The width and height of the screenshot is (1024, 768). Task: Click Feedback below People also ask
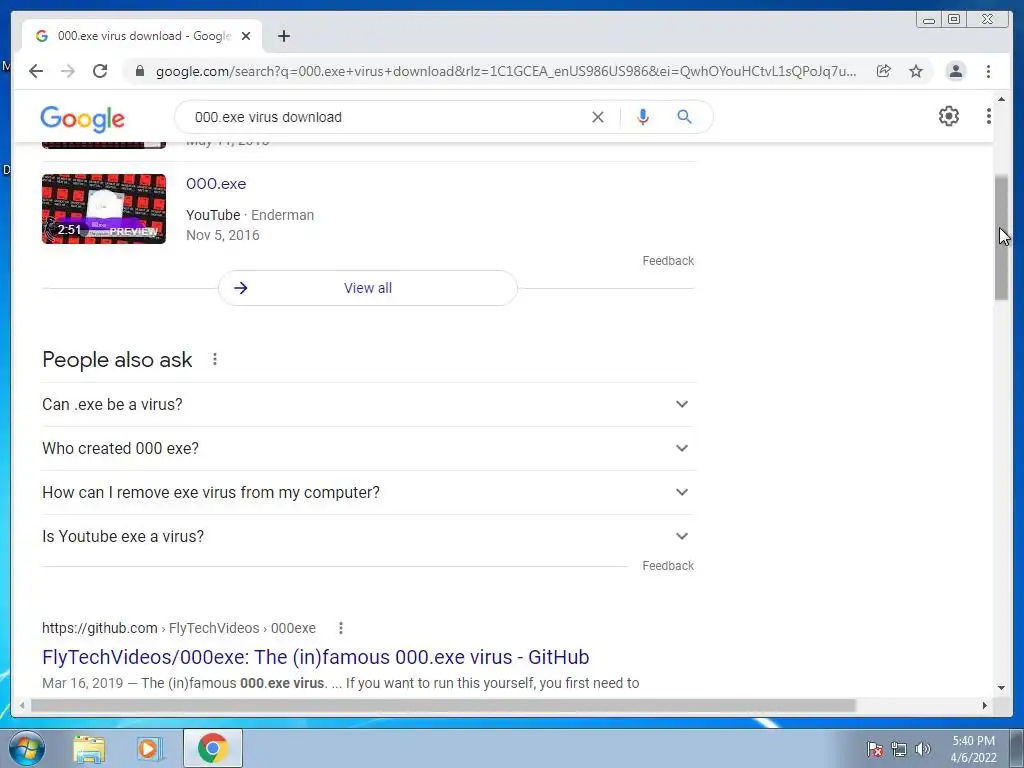[x=668, y=566]
